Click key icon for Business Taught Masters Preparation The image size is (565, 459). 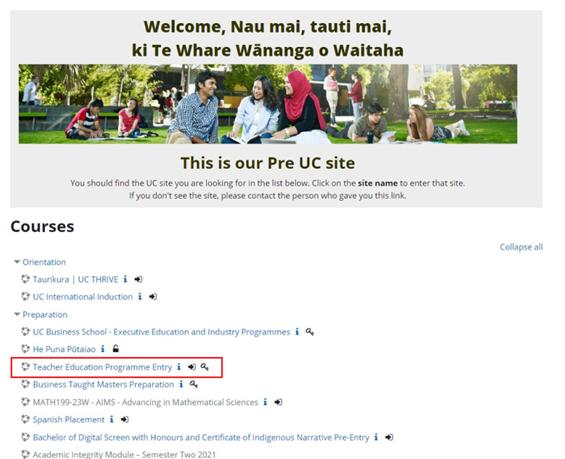(x=194, y=384)
